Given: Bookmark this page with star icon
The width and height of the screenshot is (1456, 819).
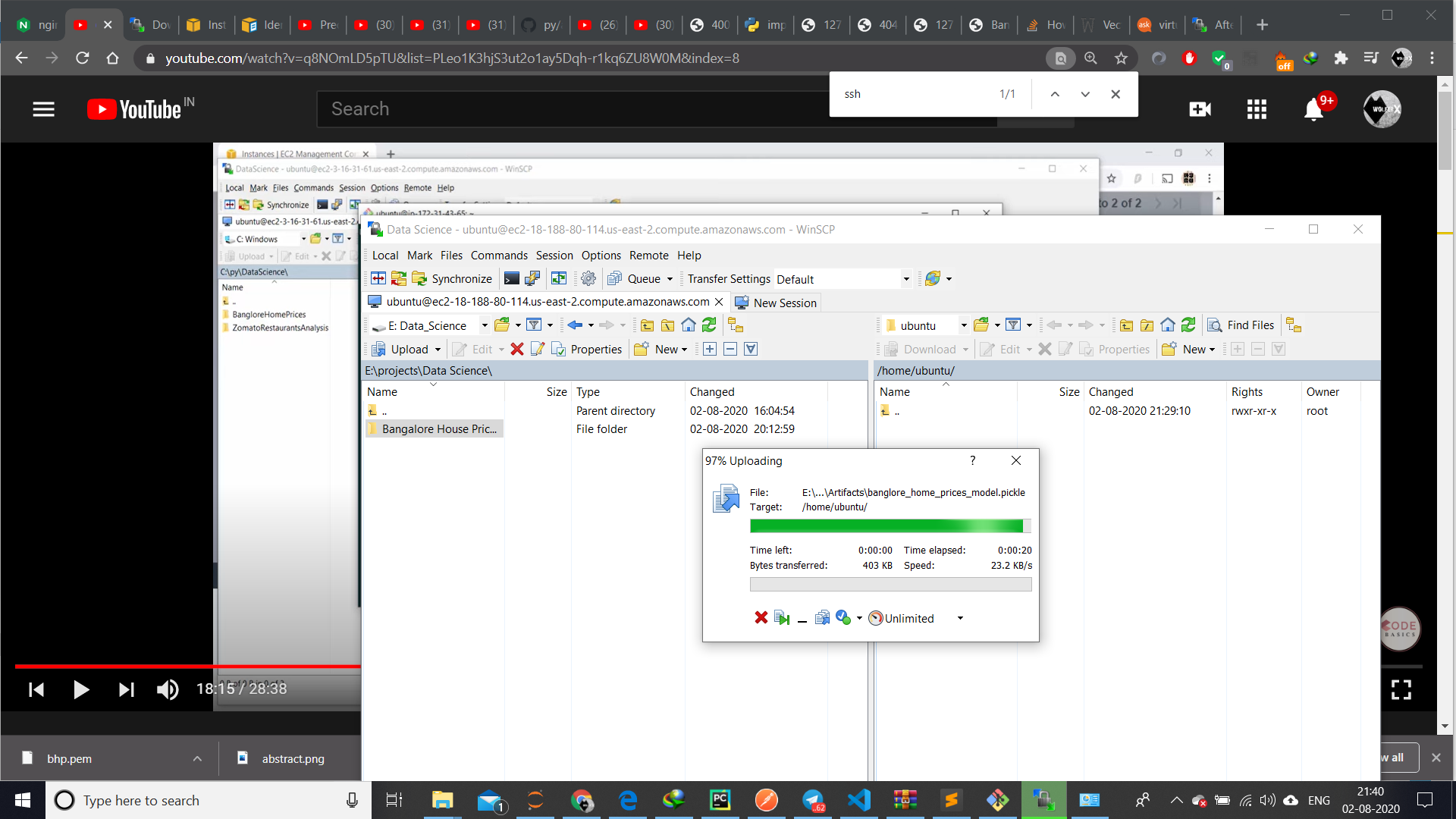Looking at the screenshot, I should click(1121, 58).
